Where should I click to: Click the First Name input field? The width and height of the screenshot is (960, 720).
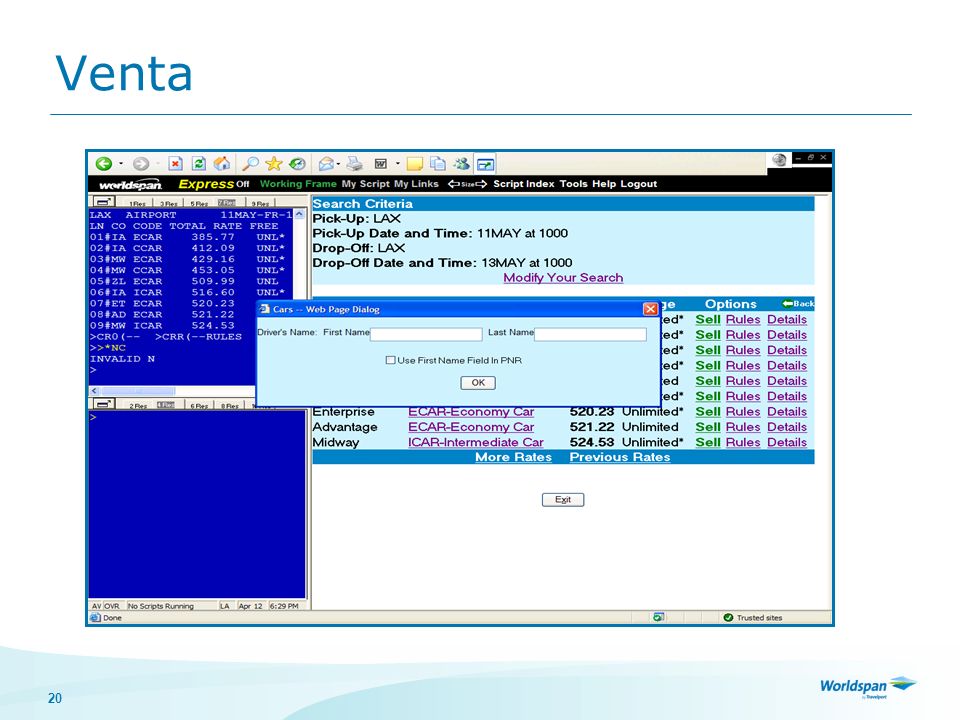coord(426,334)
